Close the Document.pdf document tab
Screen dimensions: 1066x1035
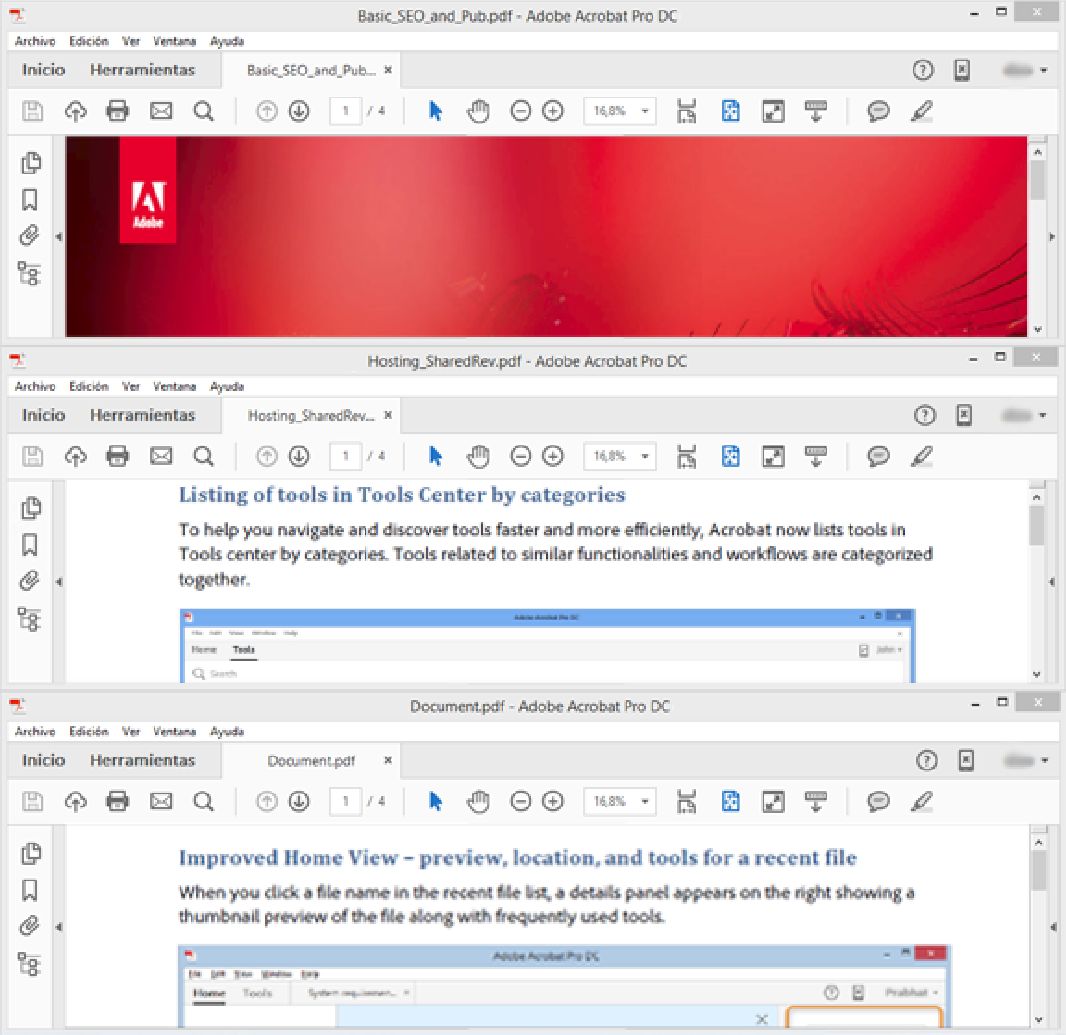click(388, 760)
